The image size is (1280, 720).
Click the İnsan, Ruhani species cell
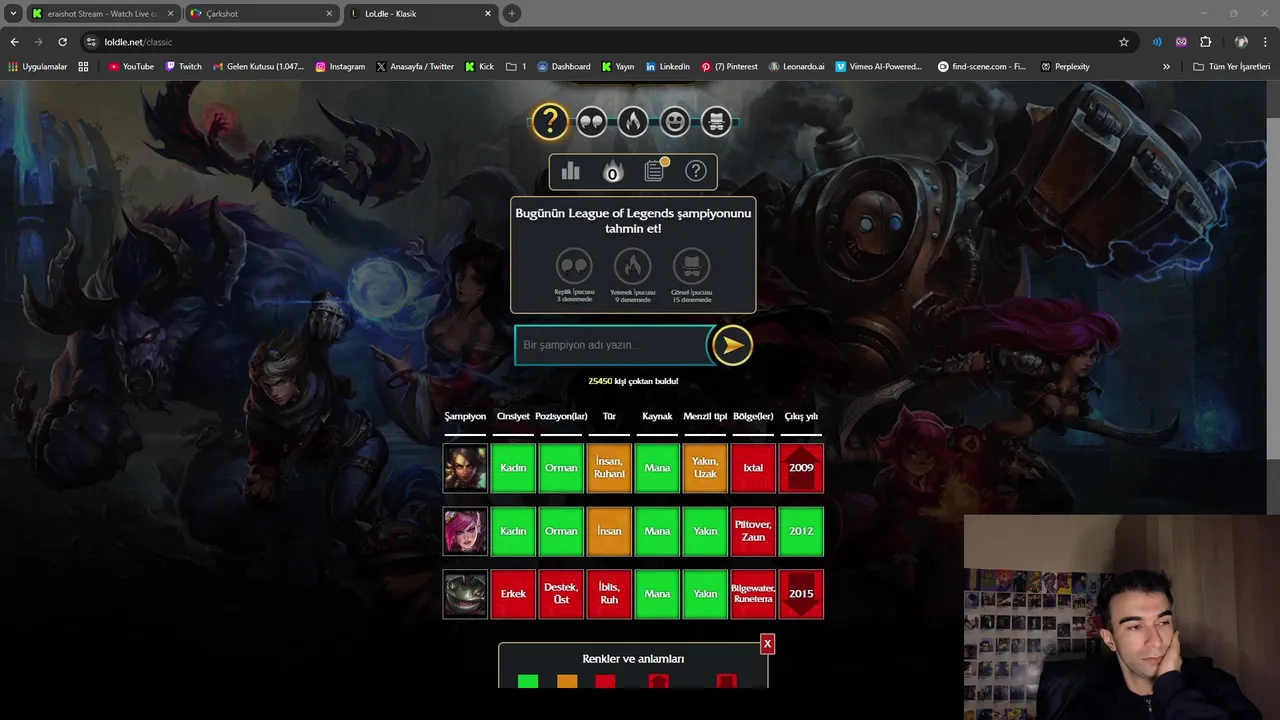pyautogui.click(x=609, y=468)
